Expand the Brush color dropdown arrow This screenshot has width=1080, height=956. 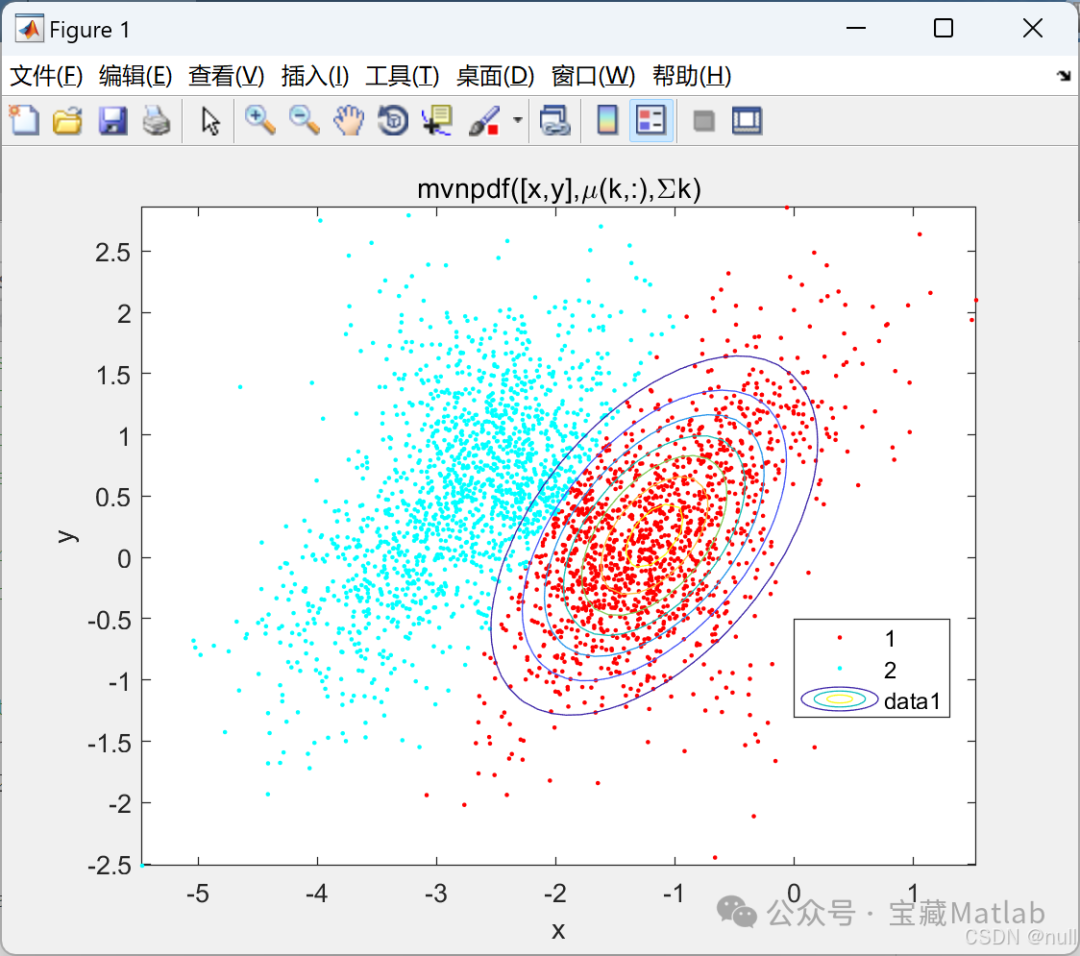[x=517, y=121]
